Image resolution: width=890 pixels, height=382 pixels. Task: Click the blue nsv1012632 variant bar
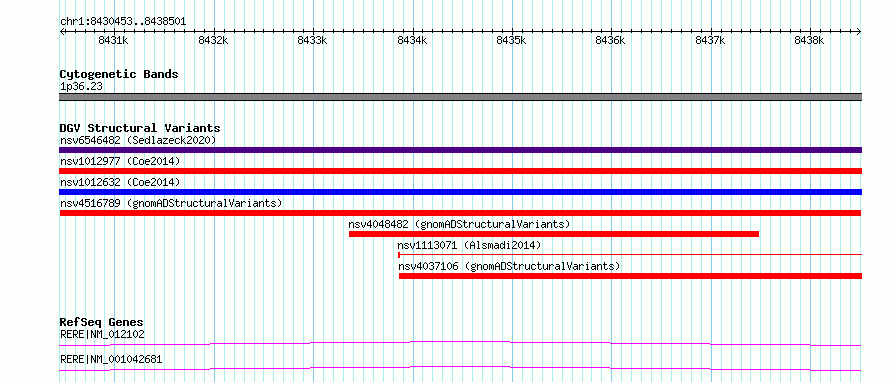tap(460, 192)
